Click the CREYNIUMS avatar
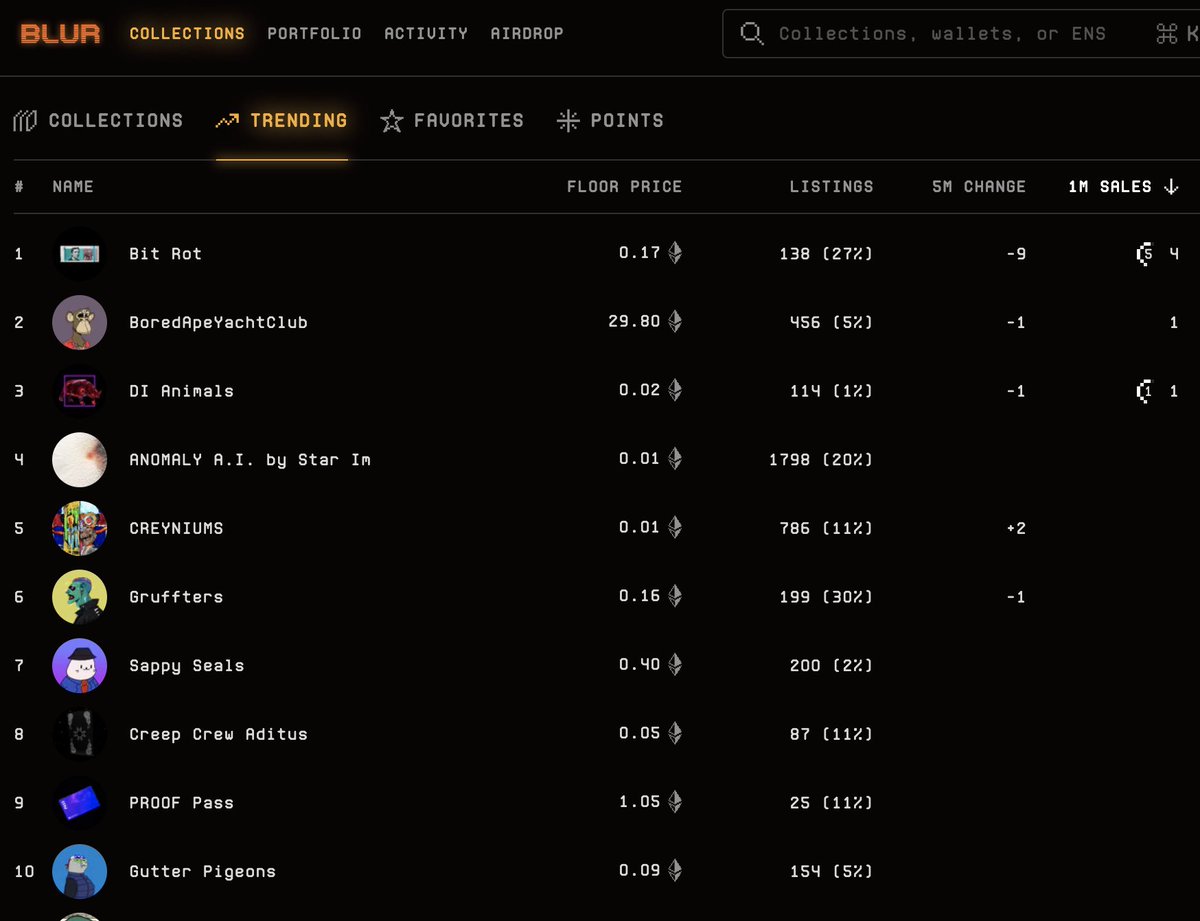 (79, 528)
